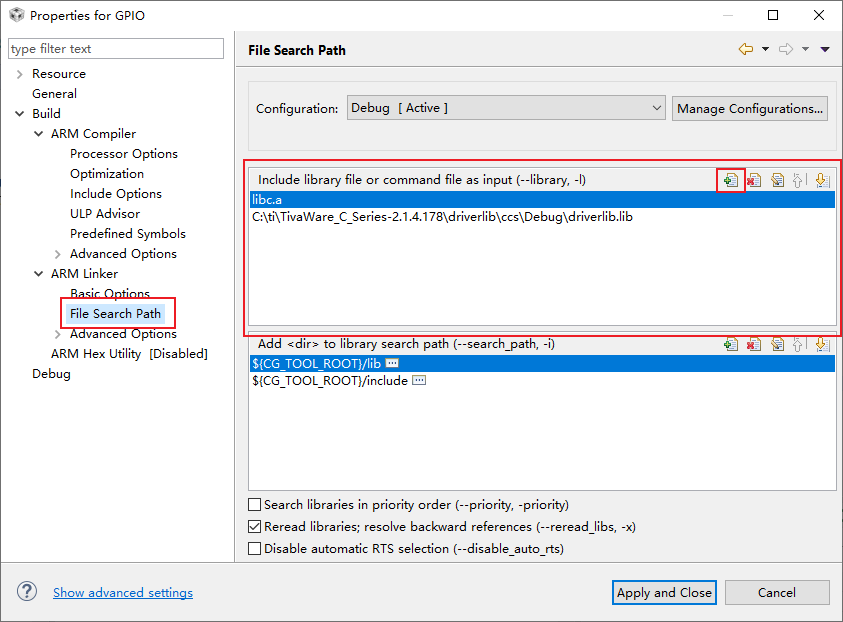
Task: Go forward to next properties page
Action: 786,49
